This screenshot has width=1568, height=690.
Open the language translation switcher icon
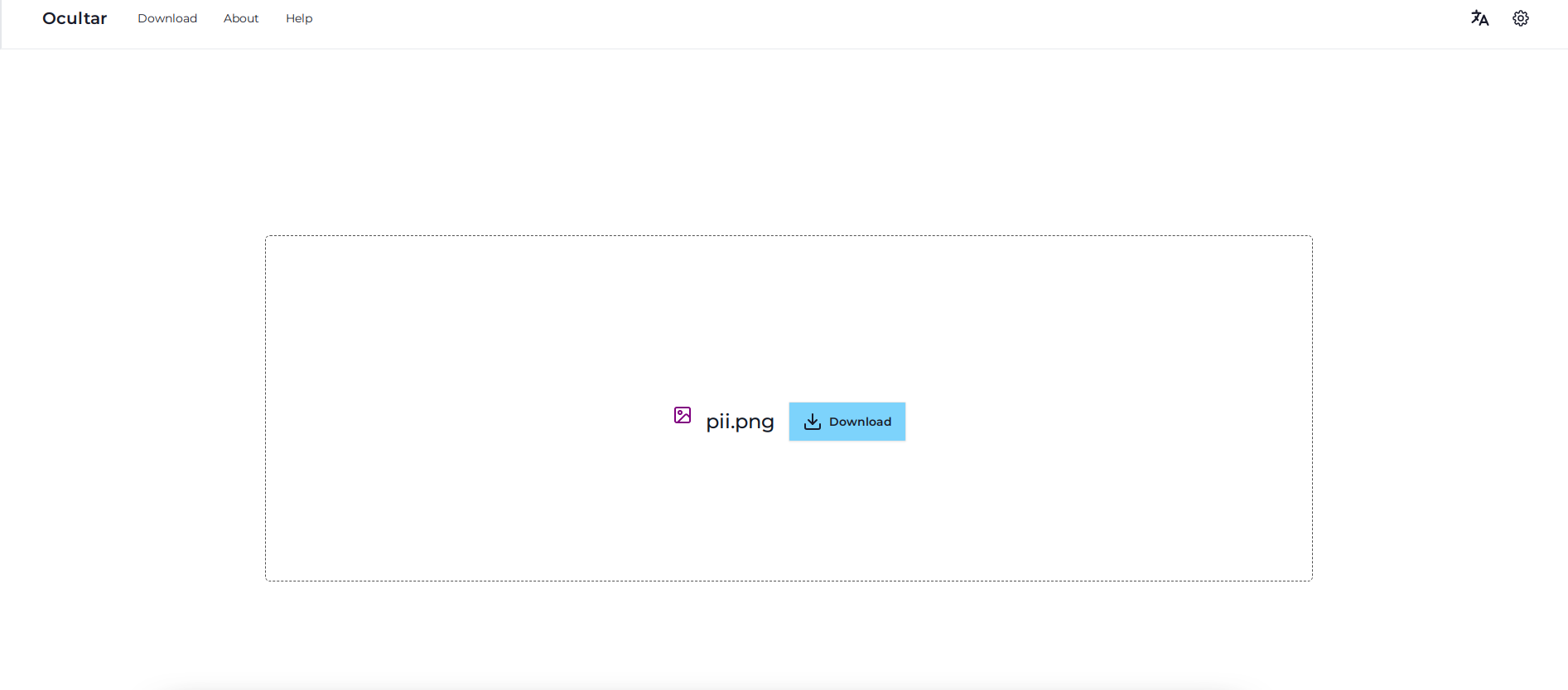point(1479,18)
